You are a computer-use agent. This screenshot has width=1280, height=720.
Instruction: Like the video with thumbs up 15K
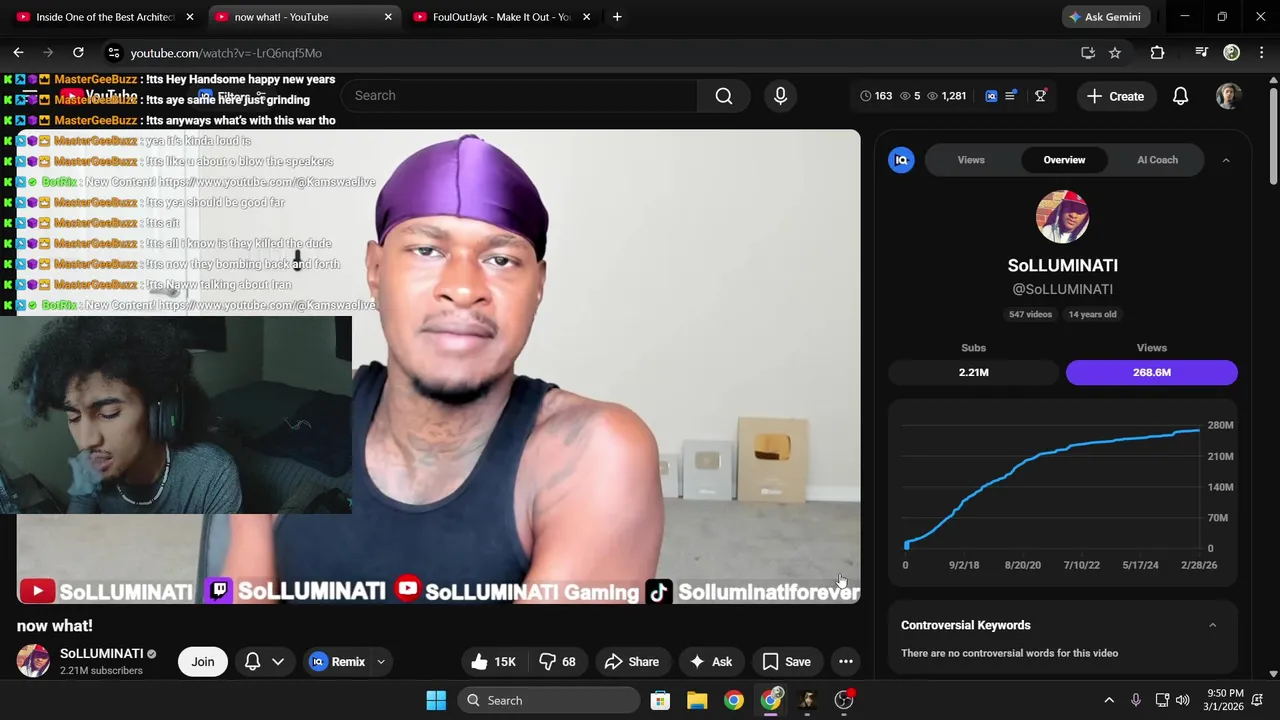pyautogui.click(x=493, y=662)
